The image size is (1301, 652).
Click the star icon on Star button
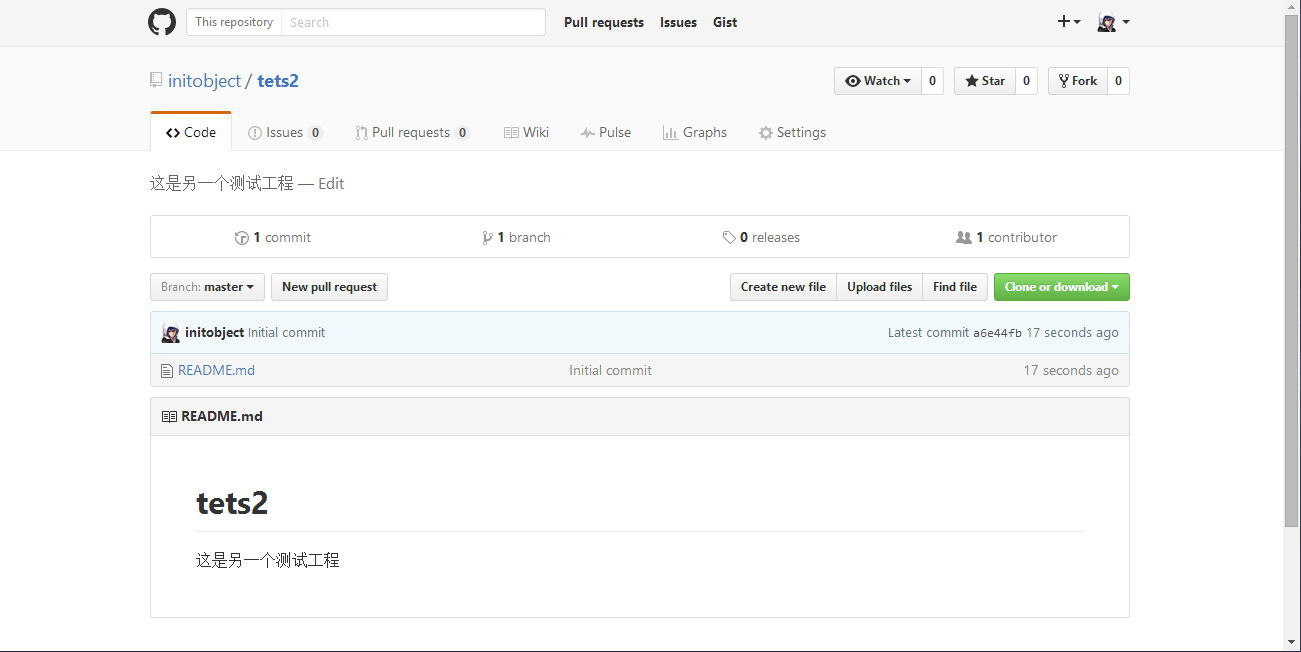[x=971, y=81]
